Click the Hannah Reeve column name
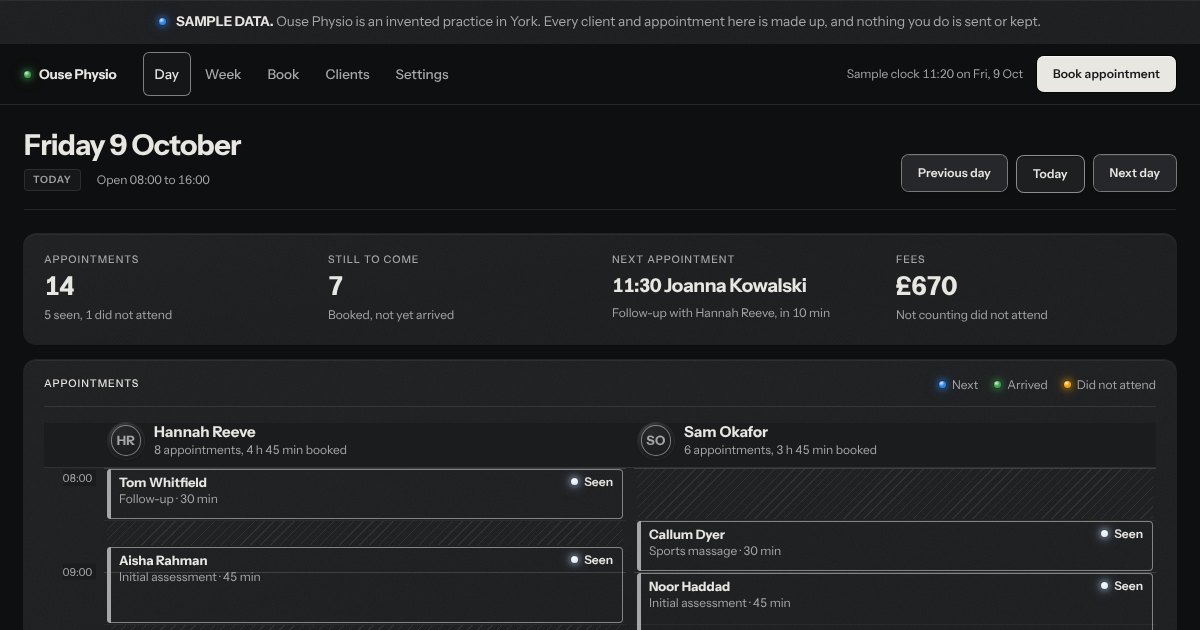Image resolution: width=1200 pixels, height=630 pixels. 205,432
